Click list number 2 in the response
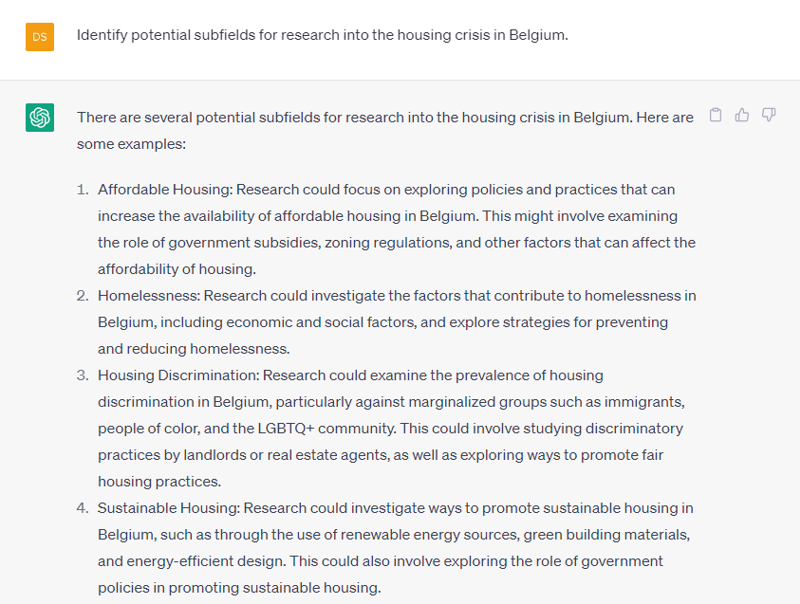The width and height of the screenshot is (800, 604). pos(83,296)
